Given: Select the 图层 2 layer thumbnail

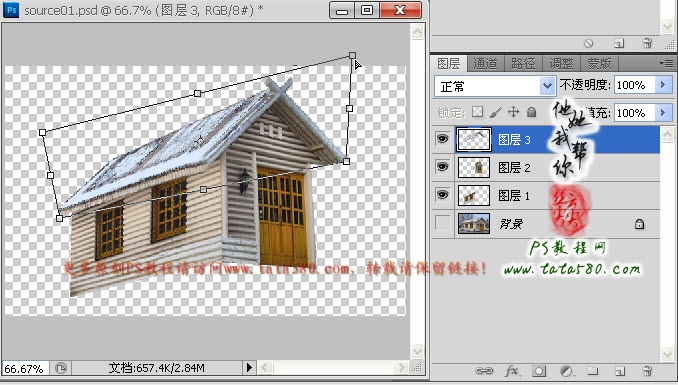Looking at the screenshot, I should pos(474,167).
